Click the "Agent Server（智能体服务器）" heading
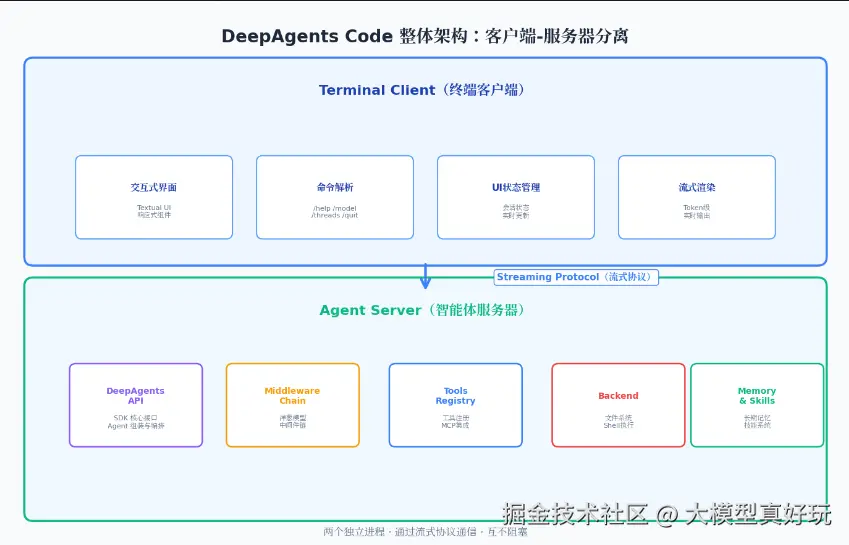Image resolution: width=849 pixels, height=545 pixels. coord(422,310)
